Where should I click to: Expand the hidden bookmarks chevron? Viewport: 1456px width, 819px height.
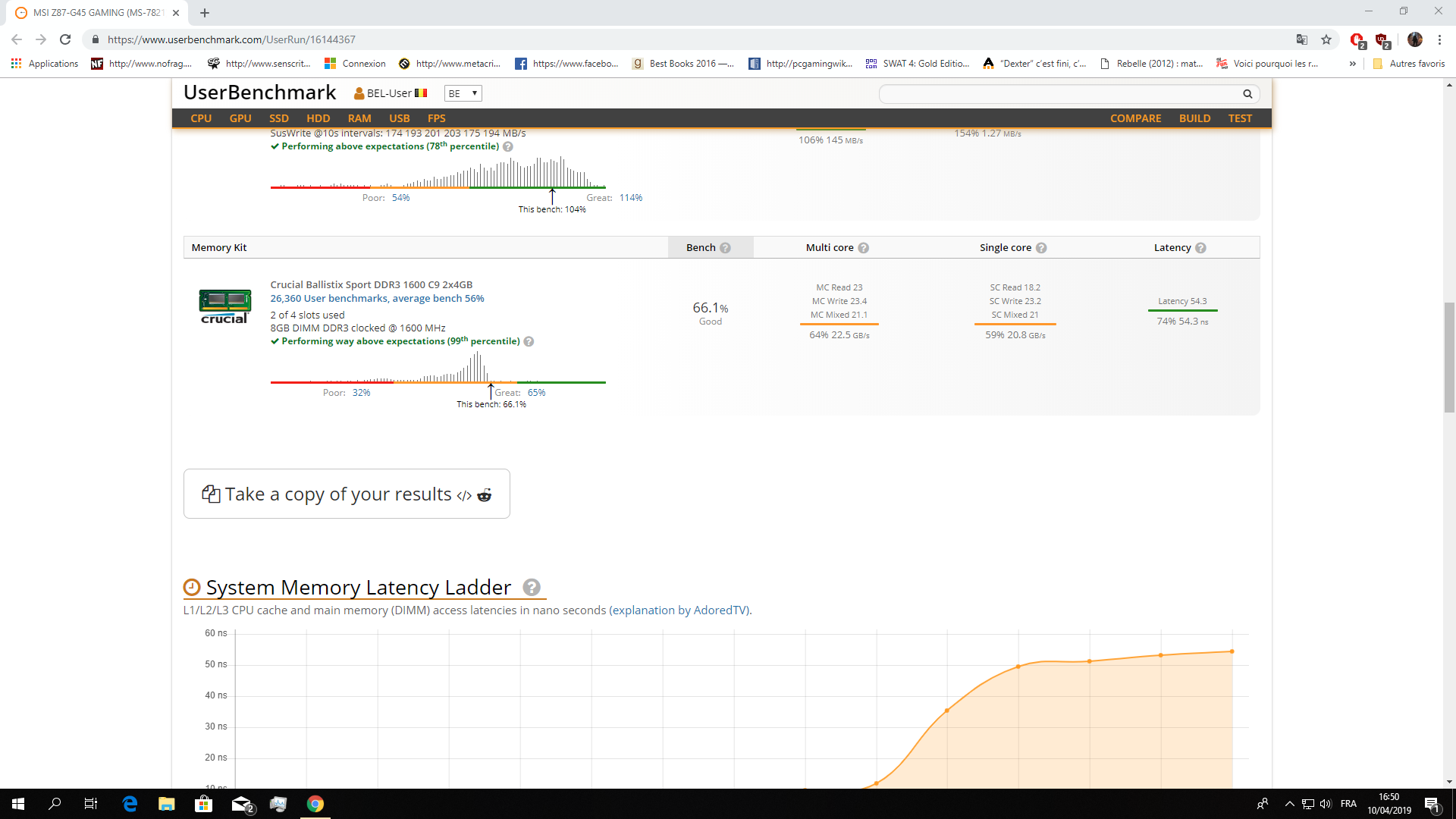(1352, 64)
